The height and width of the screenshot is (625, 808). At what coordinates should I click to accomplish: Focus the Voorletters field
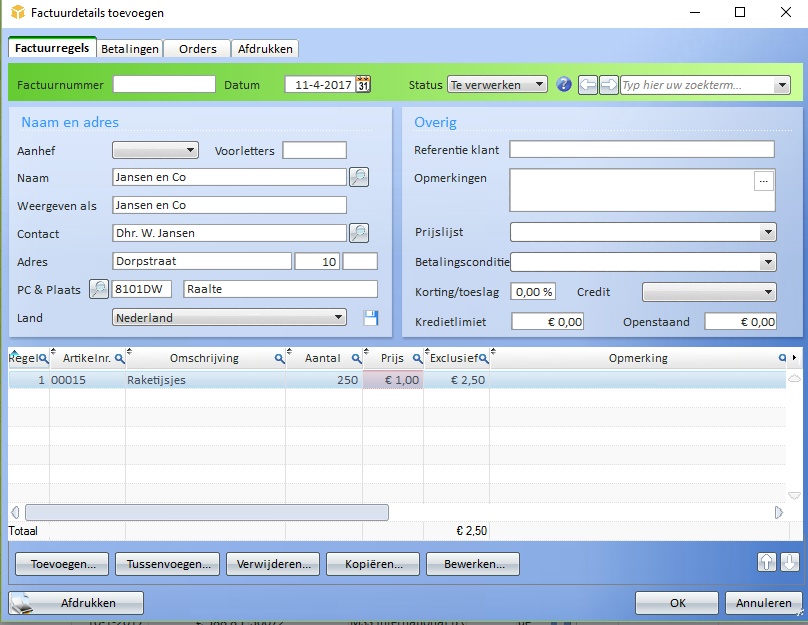pos(314,150)
